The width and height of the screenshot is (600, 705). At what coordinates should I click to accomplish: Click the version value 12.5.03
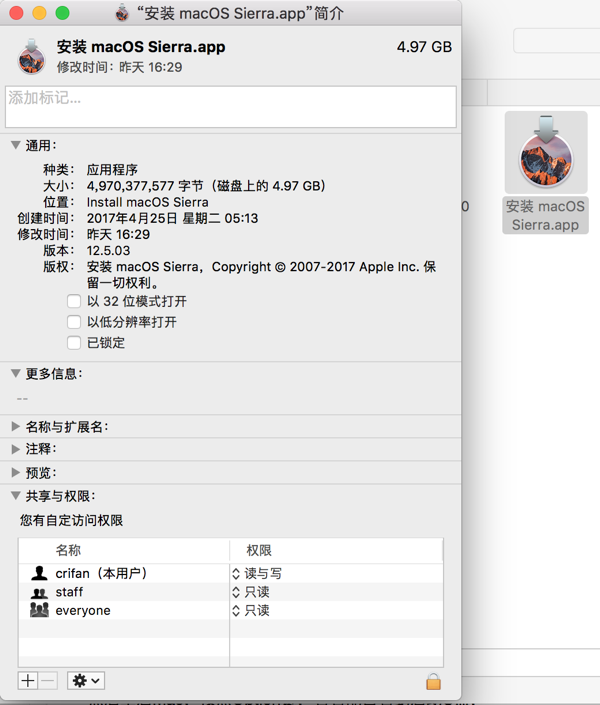coord(108,250)
